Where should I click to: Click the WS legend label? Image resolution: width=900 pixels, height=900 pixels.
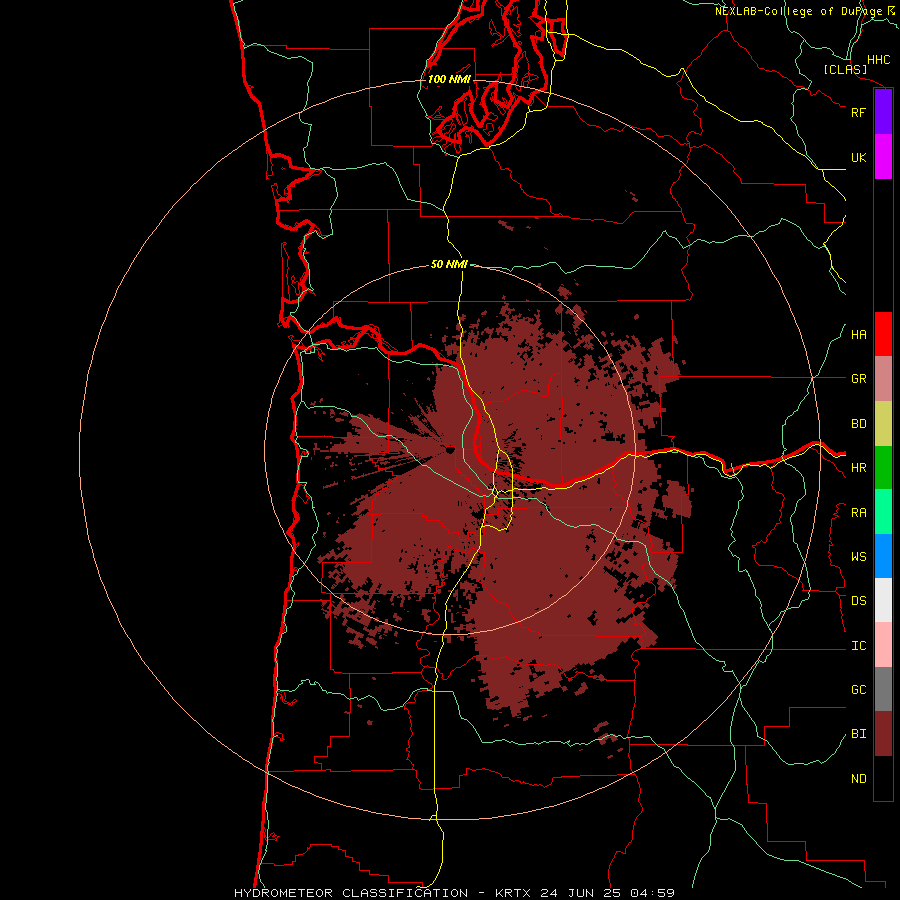[x=858, y=557]
